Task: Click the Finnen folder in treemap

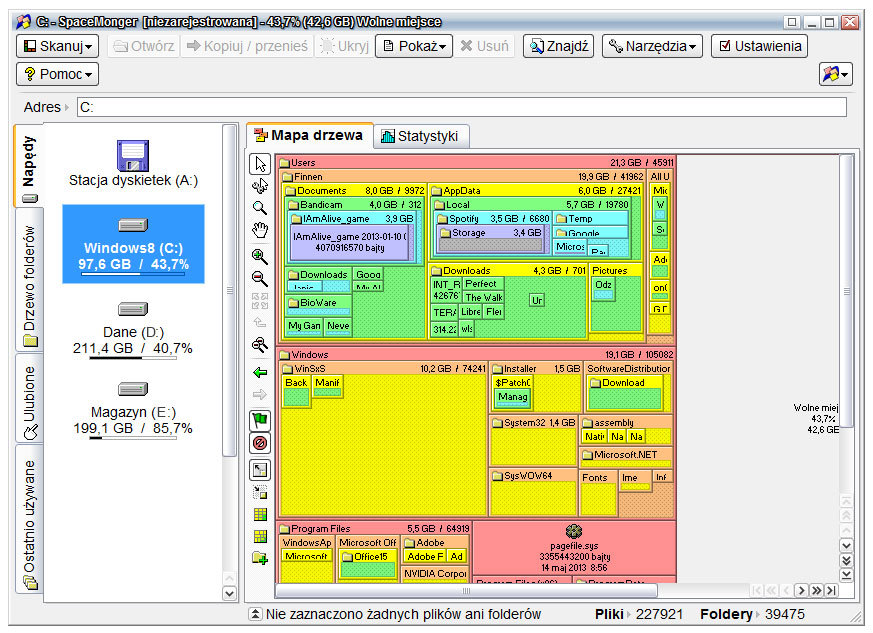Action: click(x=462, y=176)
